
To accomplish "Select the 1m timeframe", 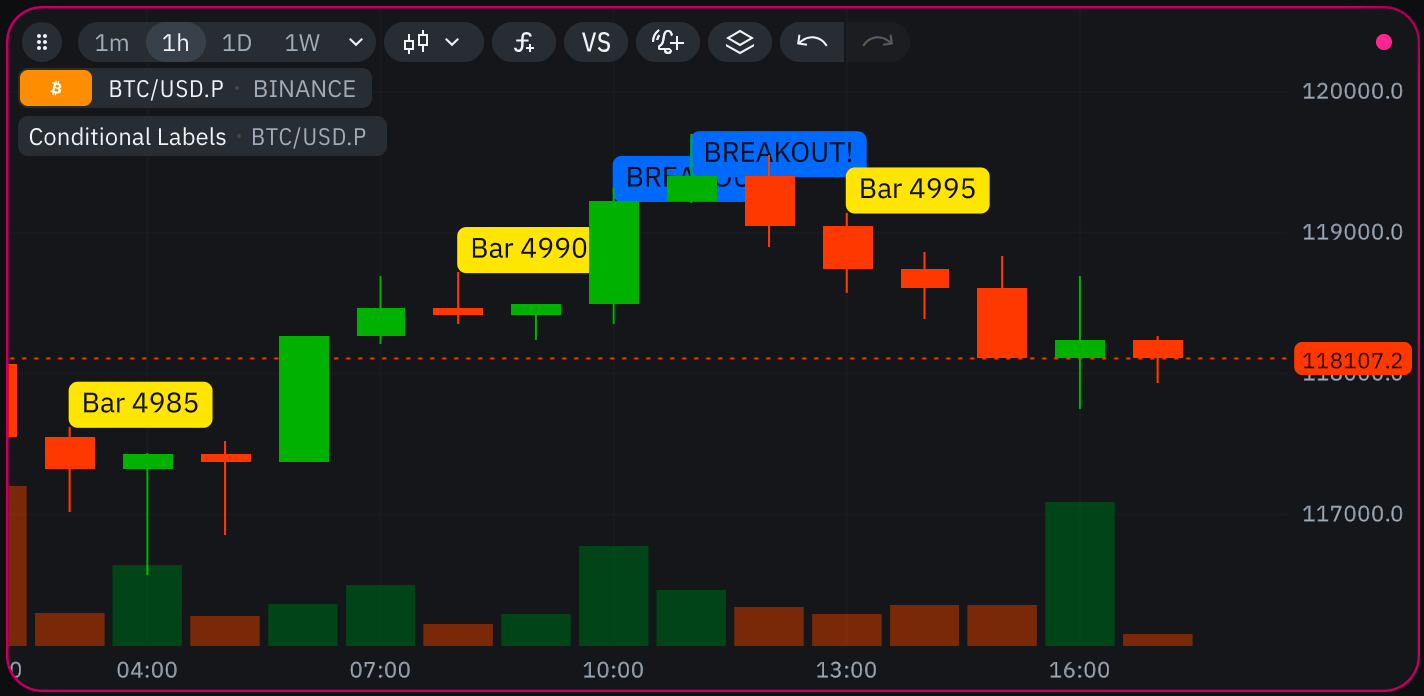I will click(x=112, y=43).
